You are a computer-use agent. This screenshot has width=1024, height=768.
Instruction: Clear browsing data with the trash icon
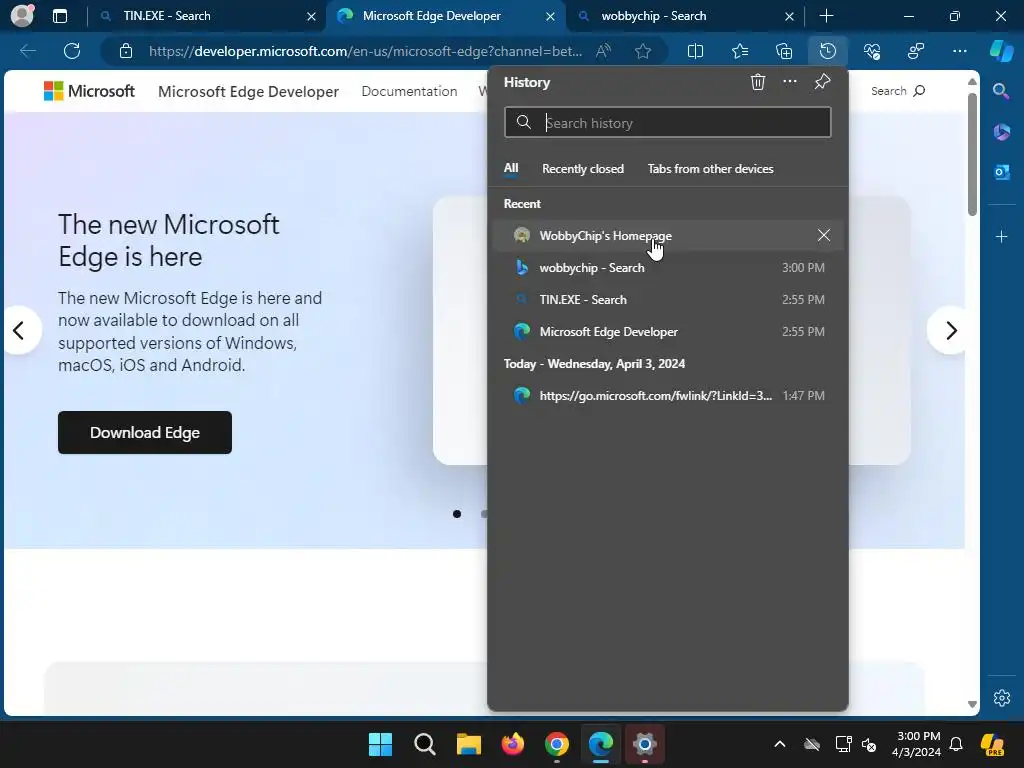[x=758, y=82]
